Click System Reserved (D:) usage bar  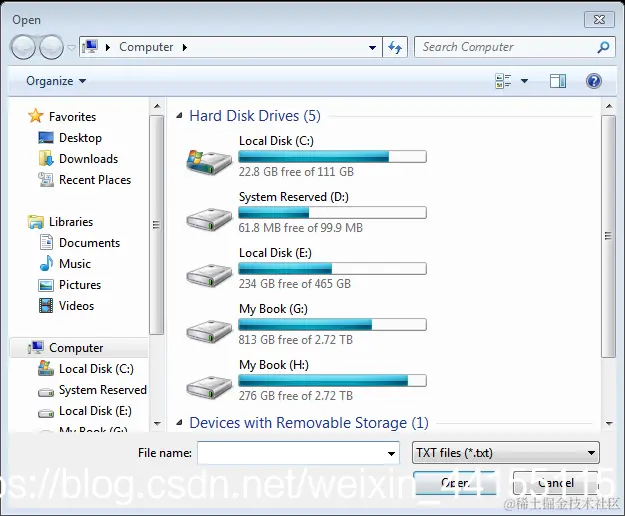332,213
